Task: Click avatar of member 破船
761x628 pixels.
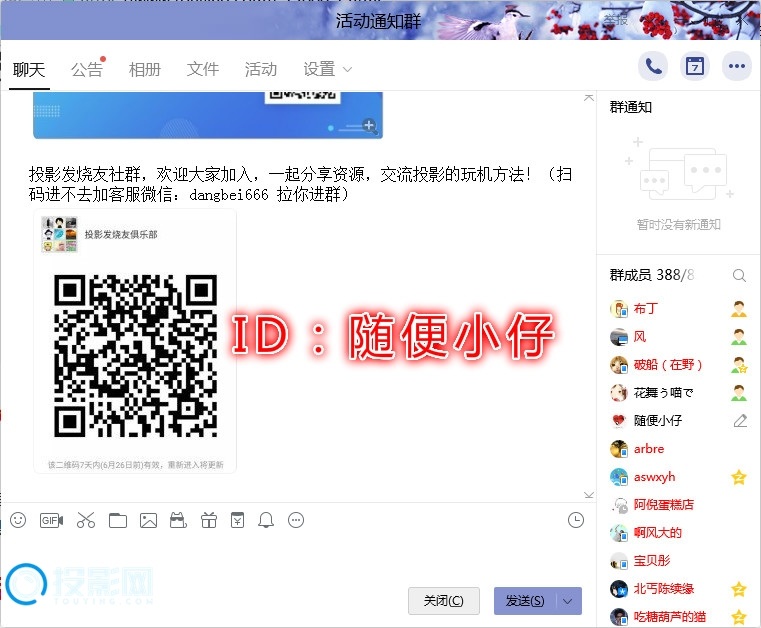Action: click(619, 365)
